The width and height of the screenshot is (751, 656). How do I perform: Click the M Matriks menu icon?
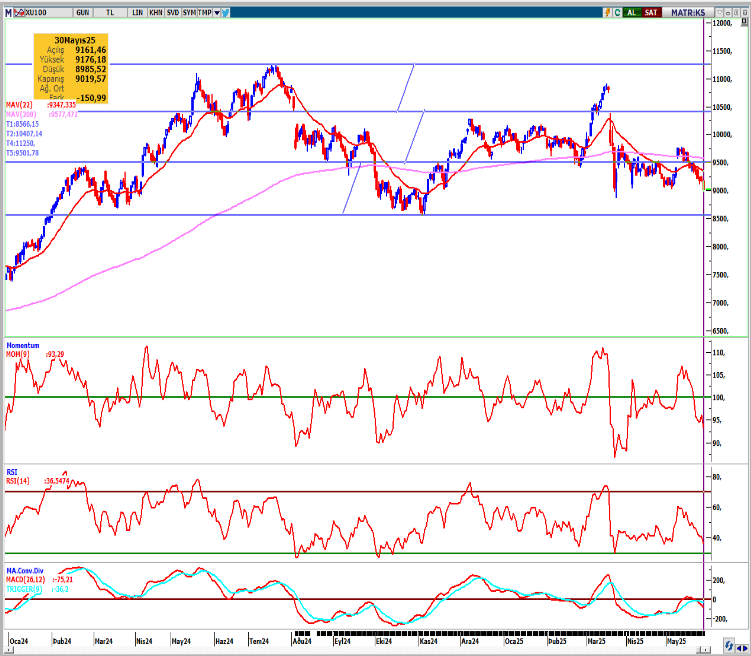8,12
